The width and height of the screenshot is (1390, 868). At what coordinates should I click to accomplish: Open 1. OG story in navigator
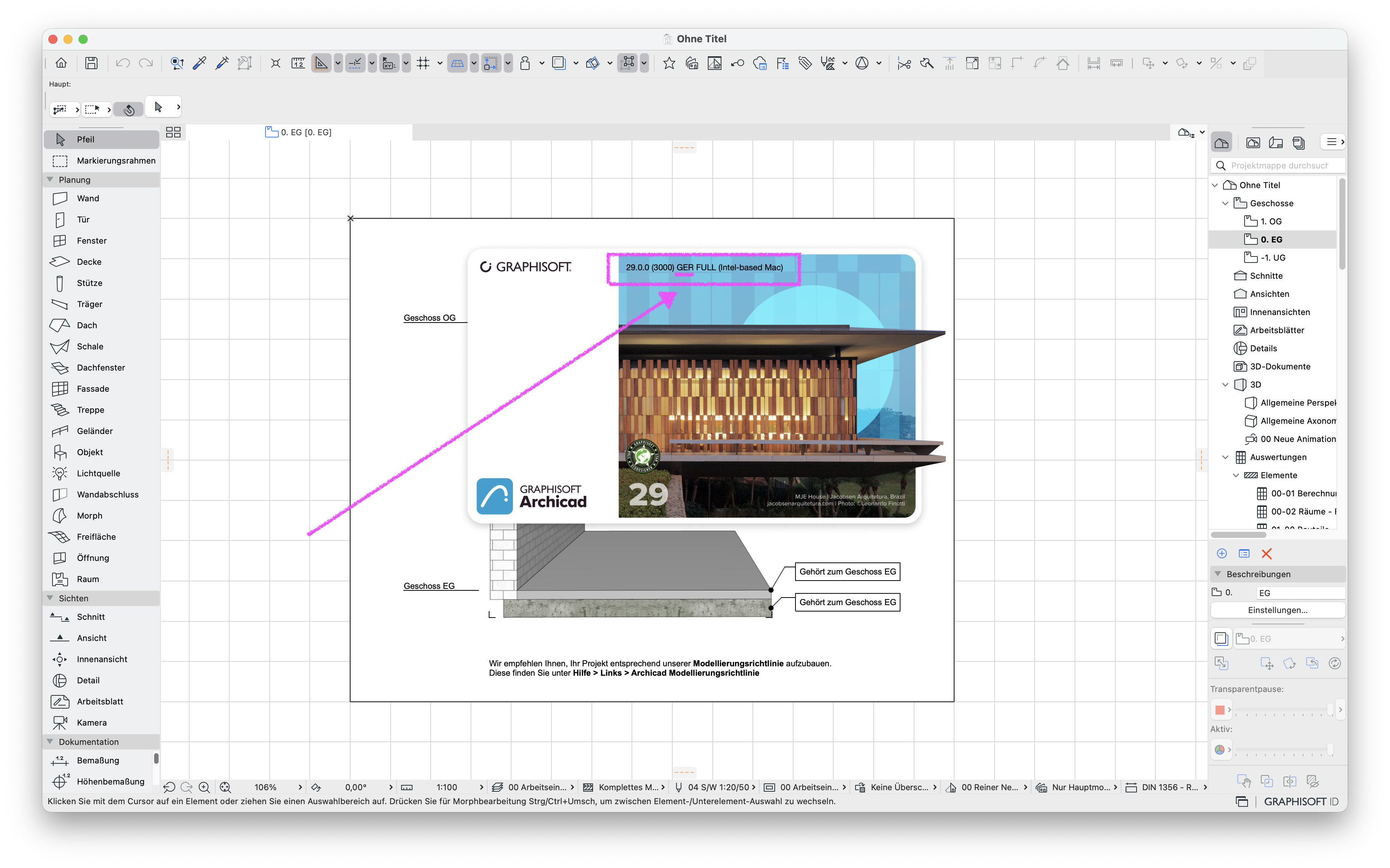1271,222
